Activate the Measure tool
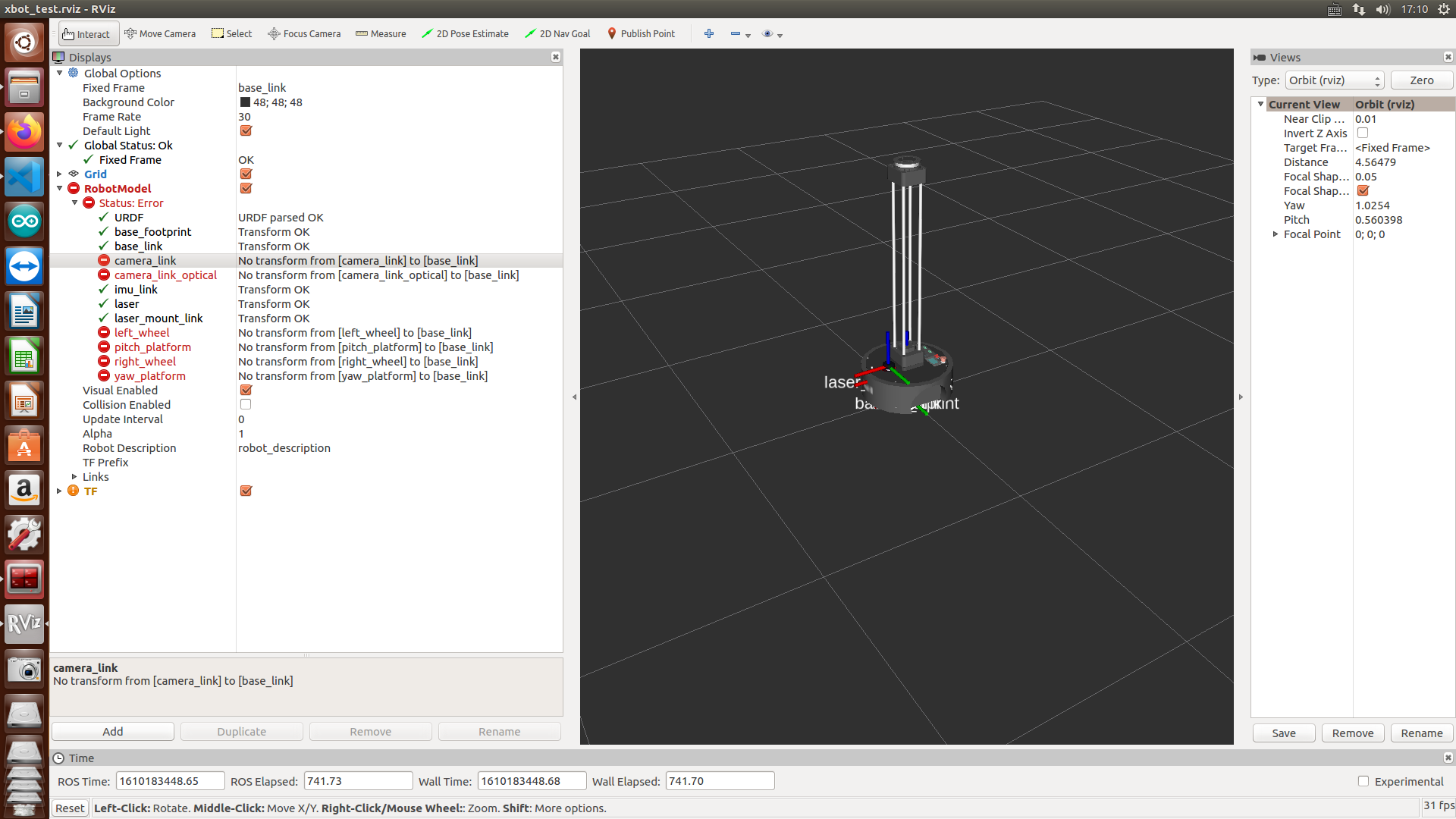This screenshot has width=1456, height=819. pyautogui.click(x=381, y=33)
